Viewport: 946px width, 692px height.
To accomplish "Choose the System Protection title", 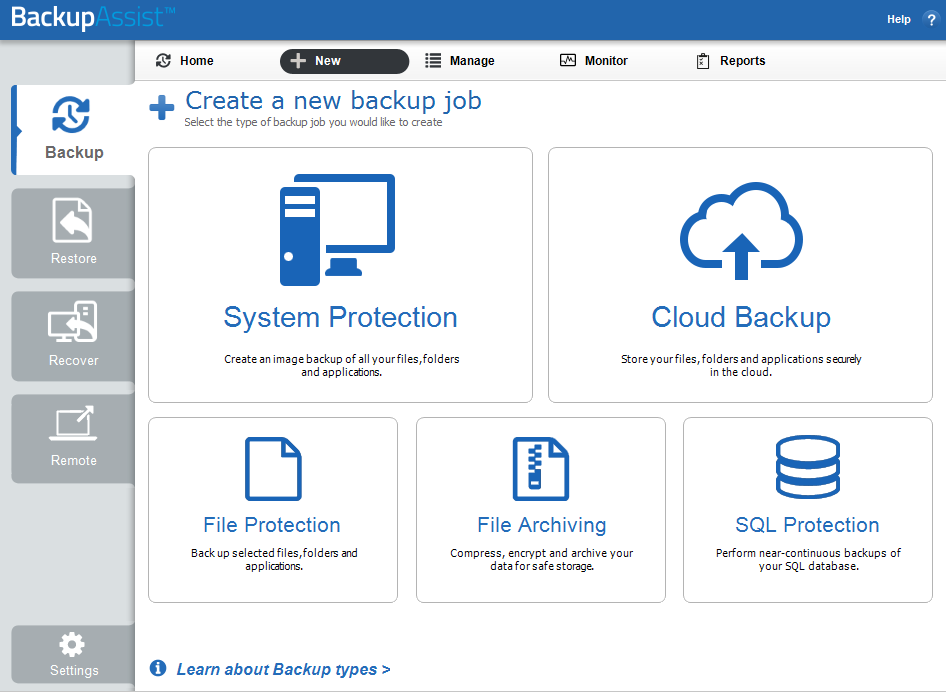I will pyautogui.click(x=341, y=318).
